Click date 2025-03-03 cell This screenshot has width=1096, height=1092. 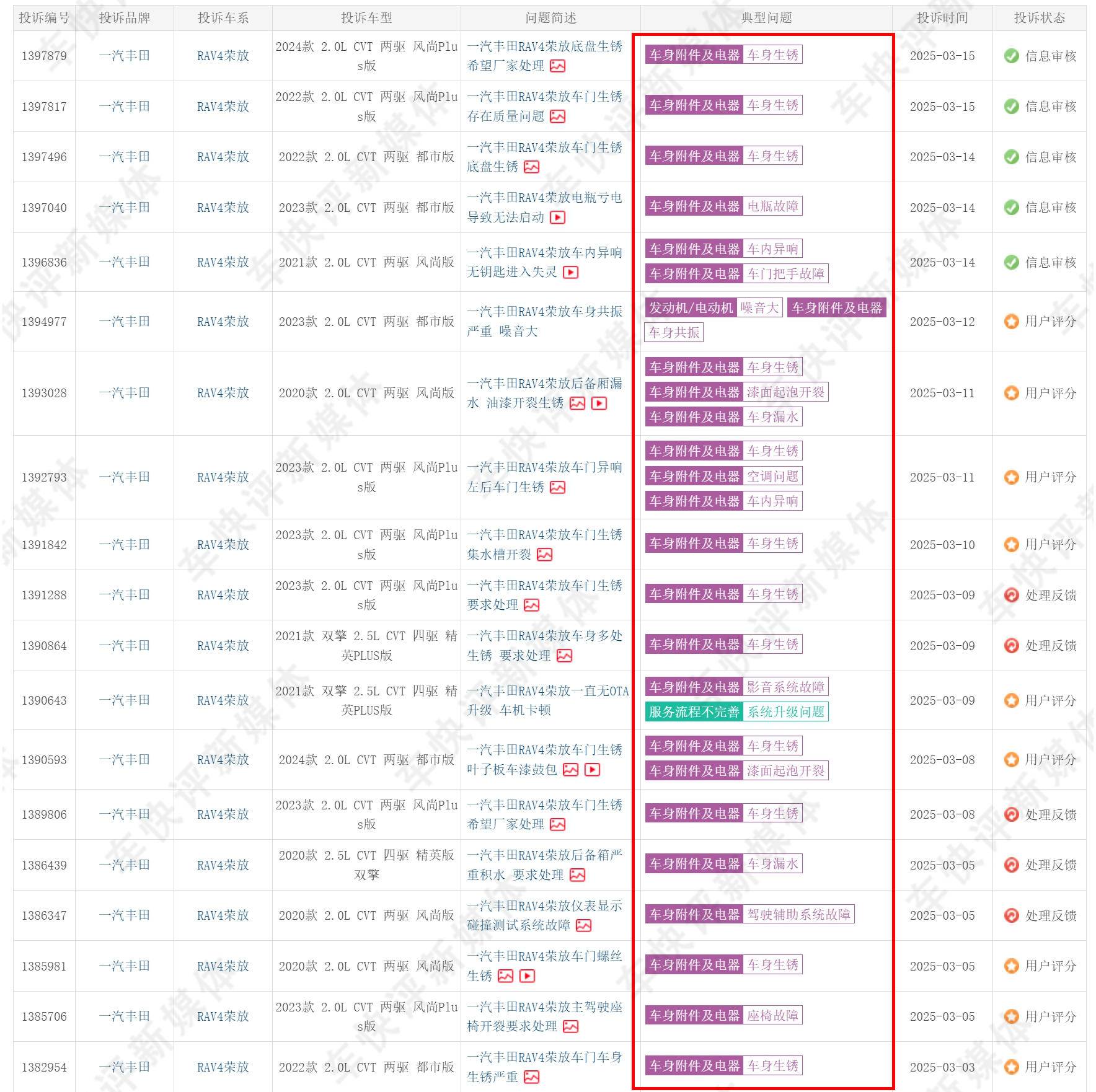(942, 1067)
